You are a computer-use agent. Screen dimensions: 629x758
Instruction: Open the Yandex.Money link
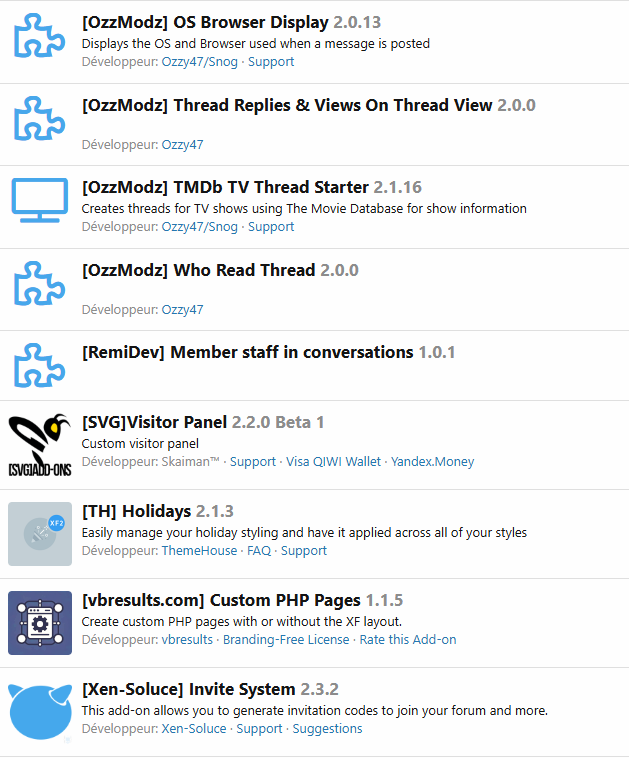point(432,462)
